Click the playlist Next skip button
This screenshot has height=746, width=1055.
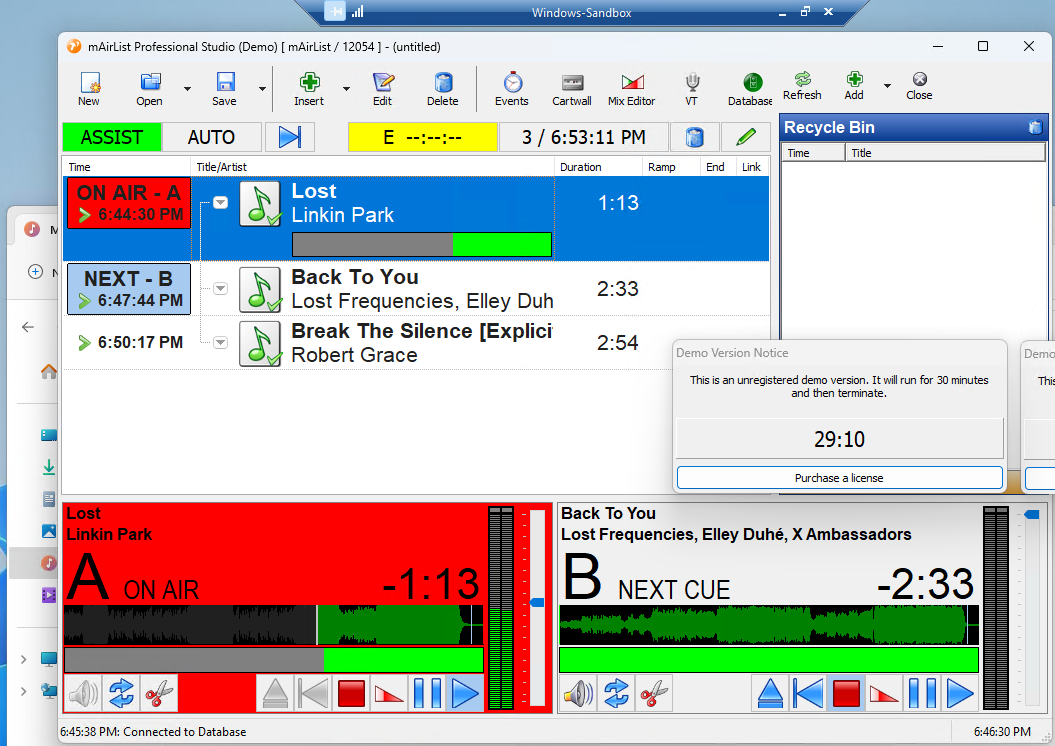click(x=290, y=137)
